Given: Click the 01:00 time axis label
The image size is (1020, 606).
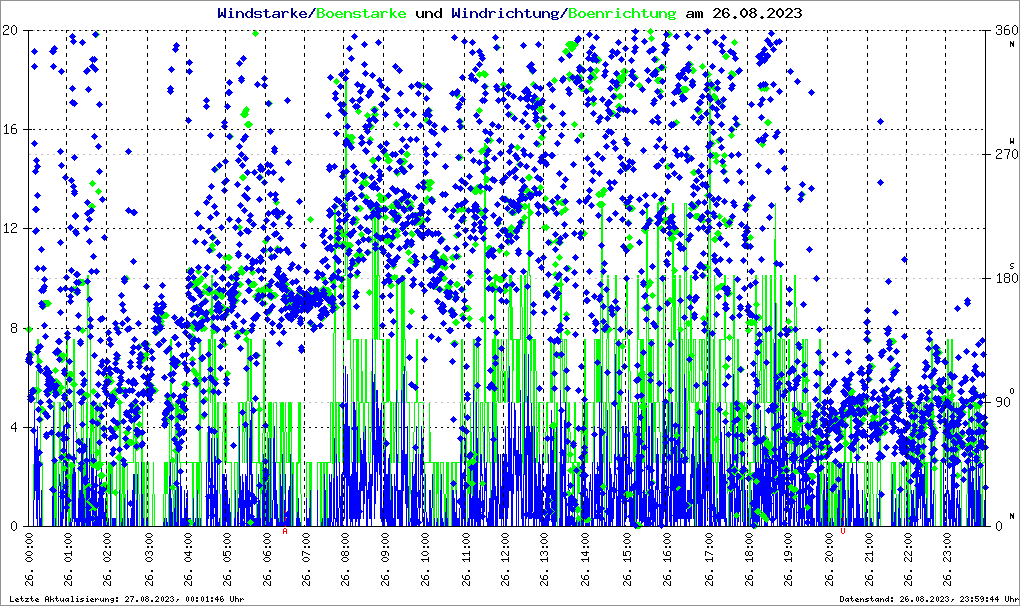Looking at the screenshot, I should click(x=69, y=559).
